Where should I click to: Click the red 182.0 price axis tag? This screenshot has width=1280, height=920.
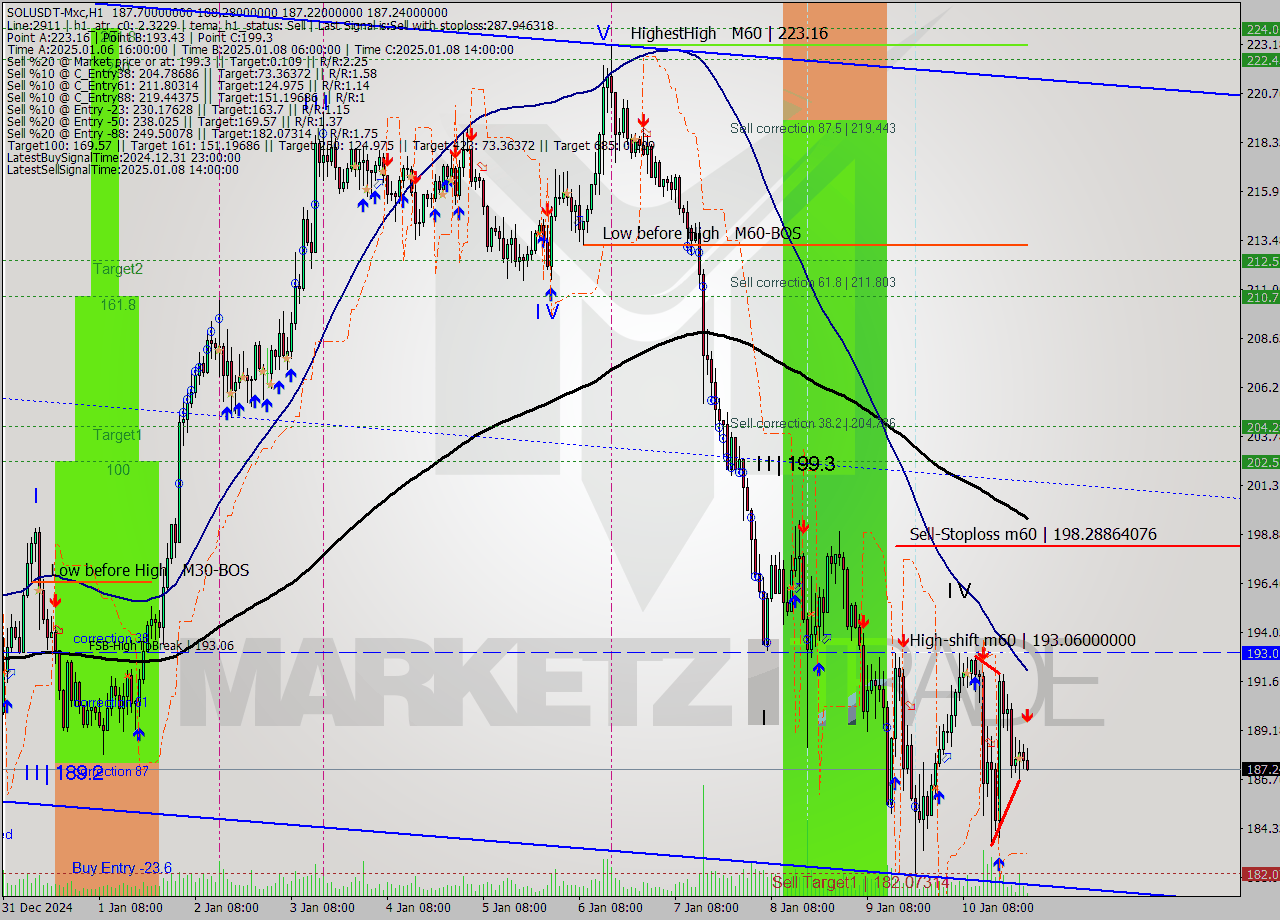[x=1260, y=874]
